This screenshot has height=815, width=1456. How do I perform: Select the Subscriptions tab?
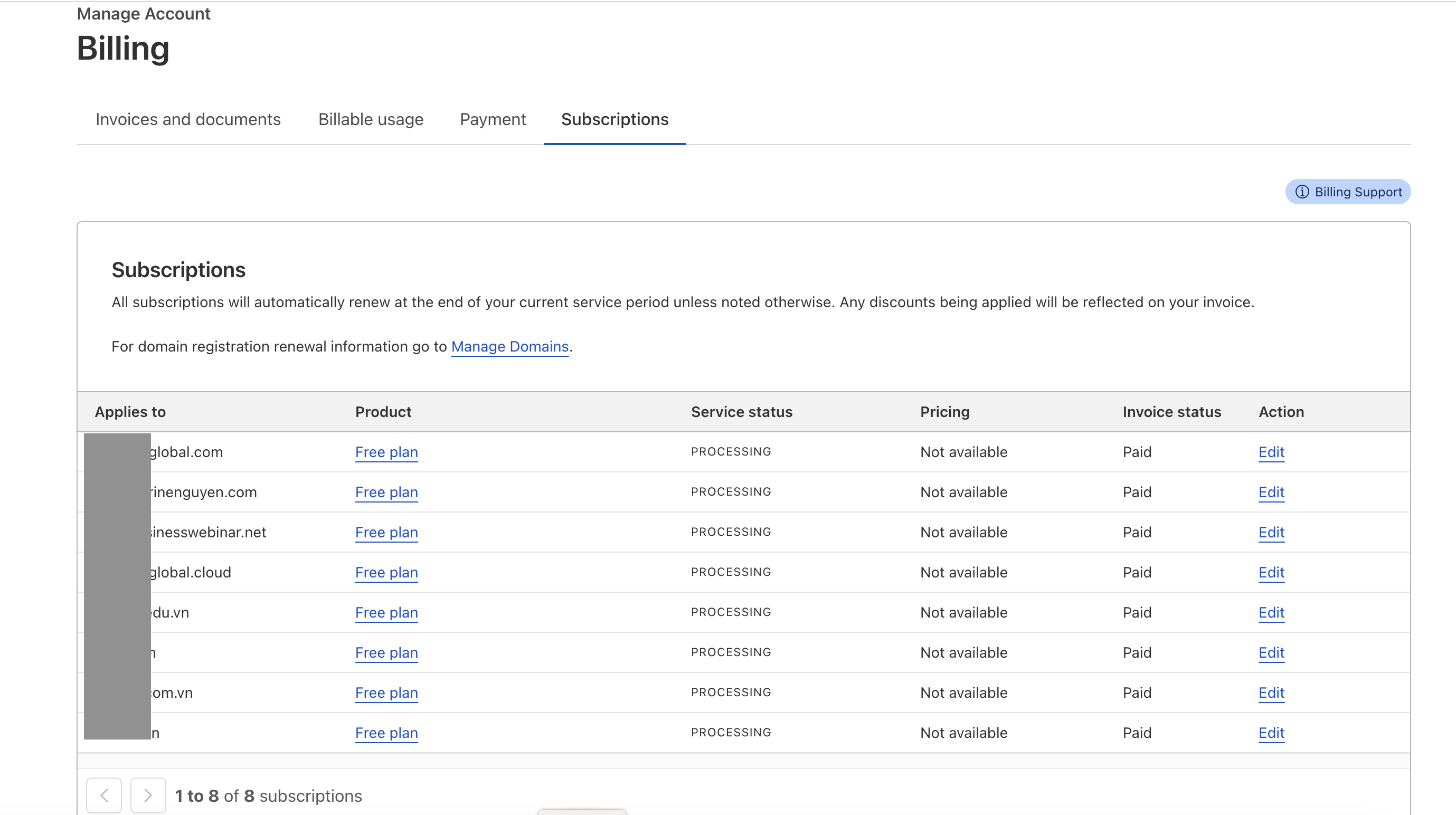point(614,119)
